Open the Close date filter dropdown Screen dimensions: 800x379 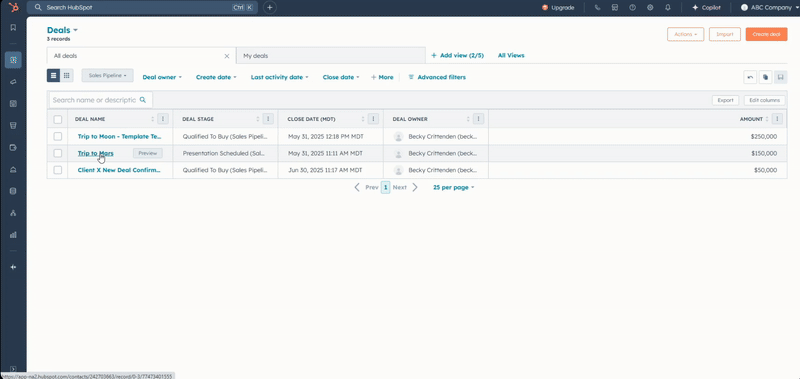click(341, 77)
